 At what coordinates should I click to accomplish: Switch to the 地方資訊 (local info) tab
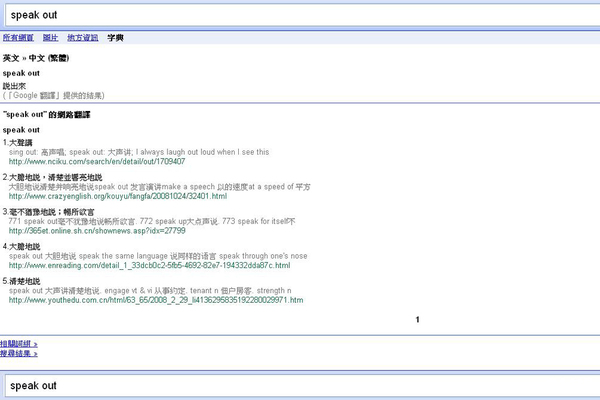click(83, 38)
